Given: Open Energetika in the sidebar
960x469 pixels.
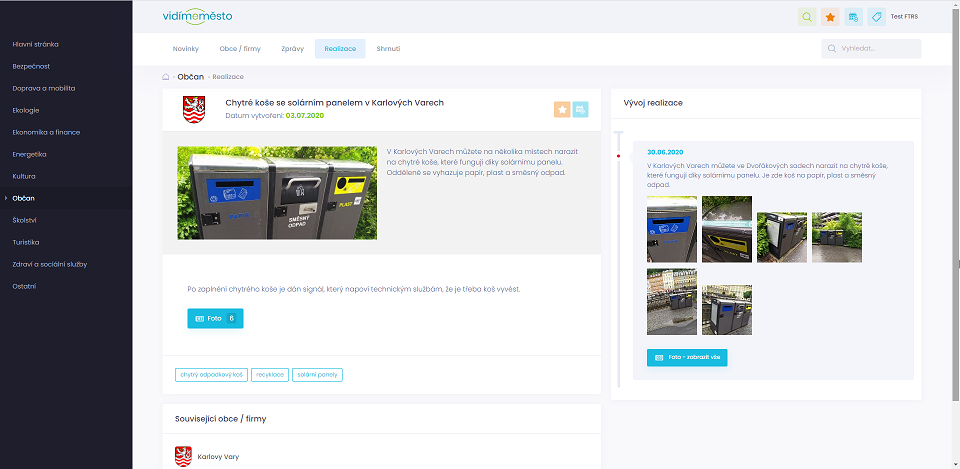Looking at the screenshot, I should pos(30,154).
